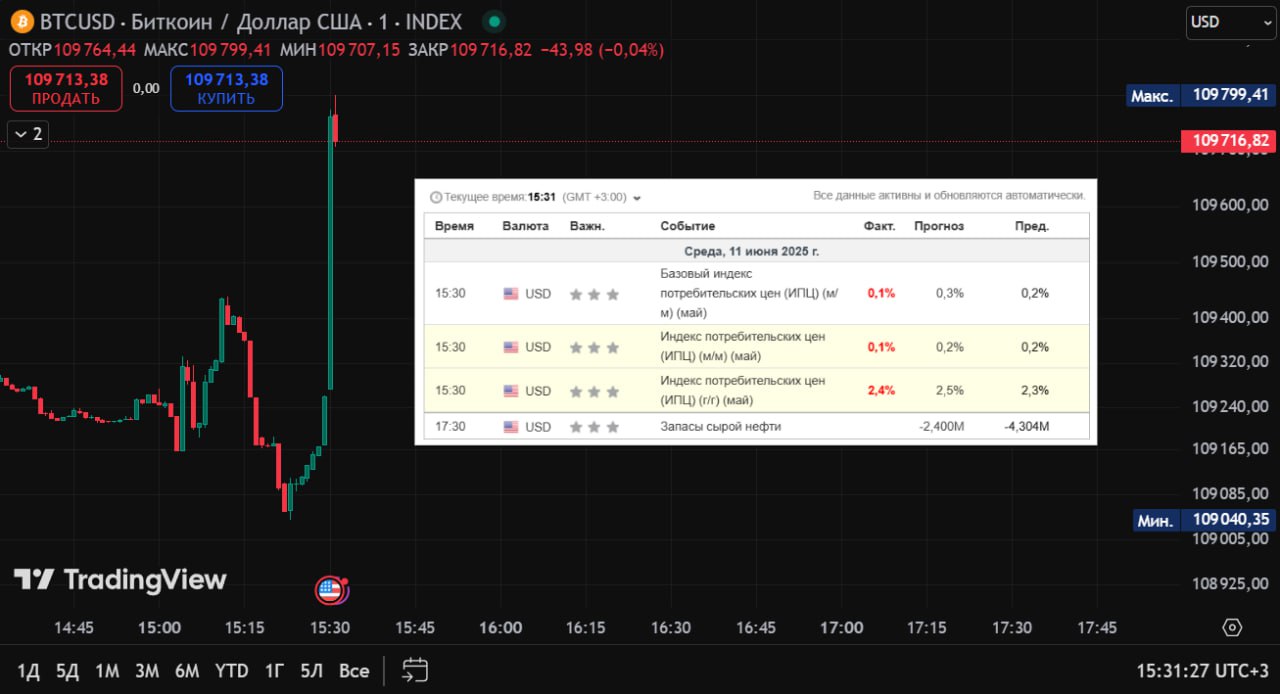Expand the indicators legend chevron
The image size is (1280, 694).
(28, 134)
